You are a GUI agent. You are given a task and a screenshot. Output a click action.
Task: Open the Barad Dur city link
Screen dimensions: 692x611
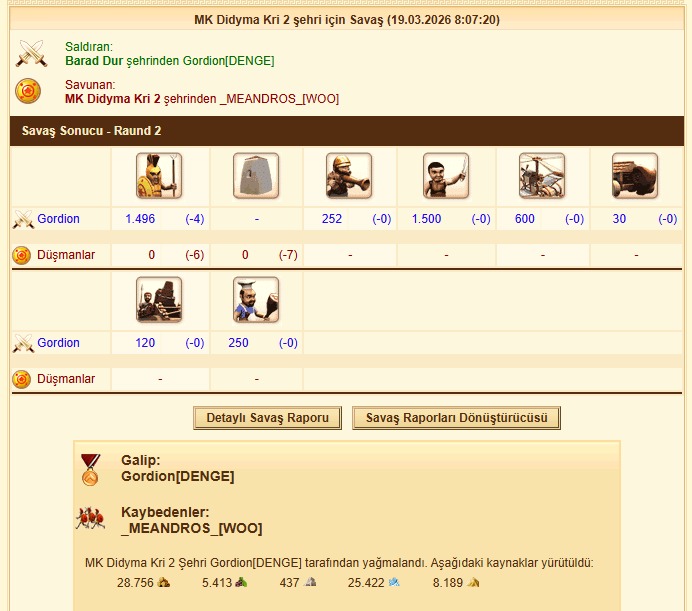[94, 61]
